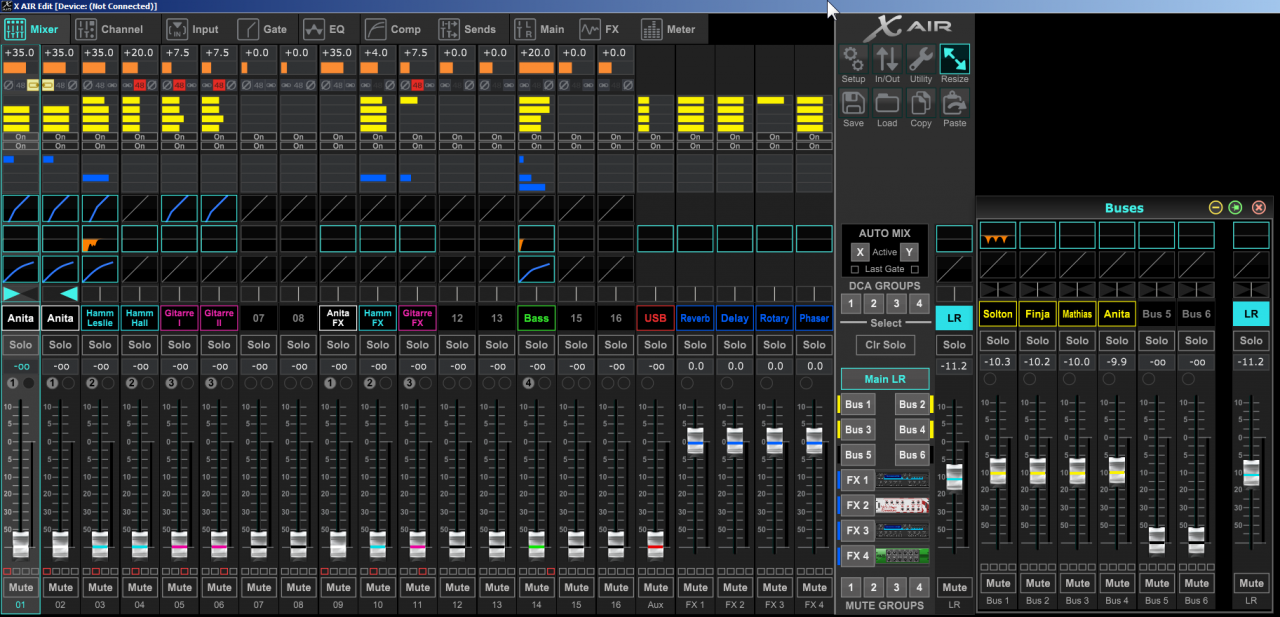The image size is (1280, 617).
Task: Mute the Finja bus
Action: point(1037,583)
